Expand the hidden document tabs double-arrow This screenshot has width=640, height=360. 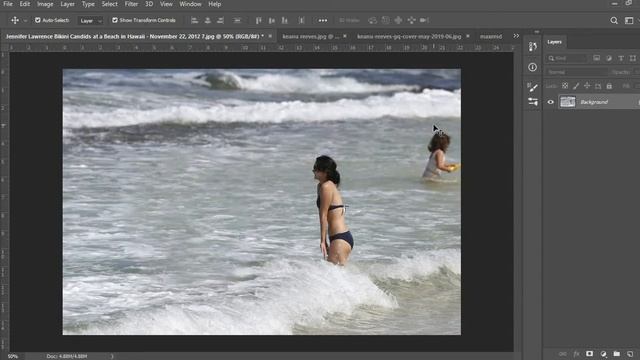516,36
